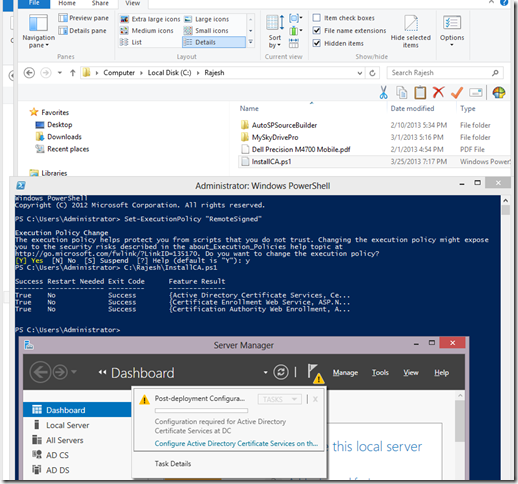Screen dimensions: 518x484
Task: Select the List layout option
Action: tap(131, 42)
